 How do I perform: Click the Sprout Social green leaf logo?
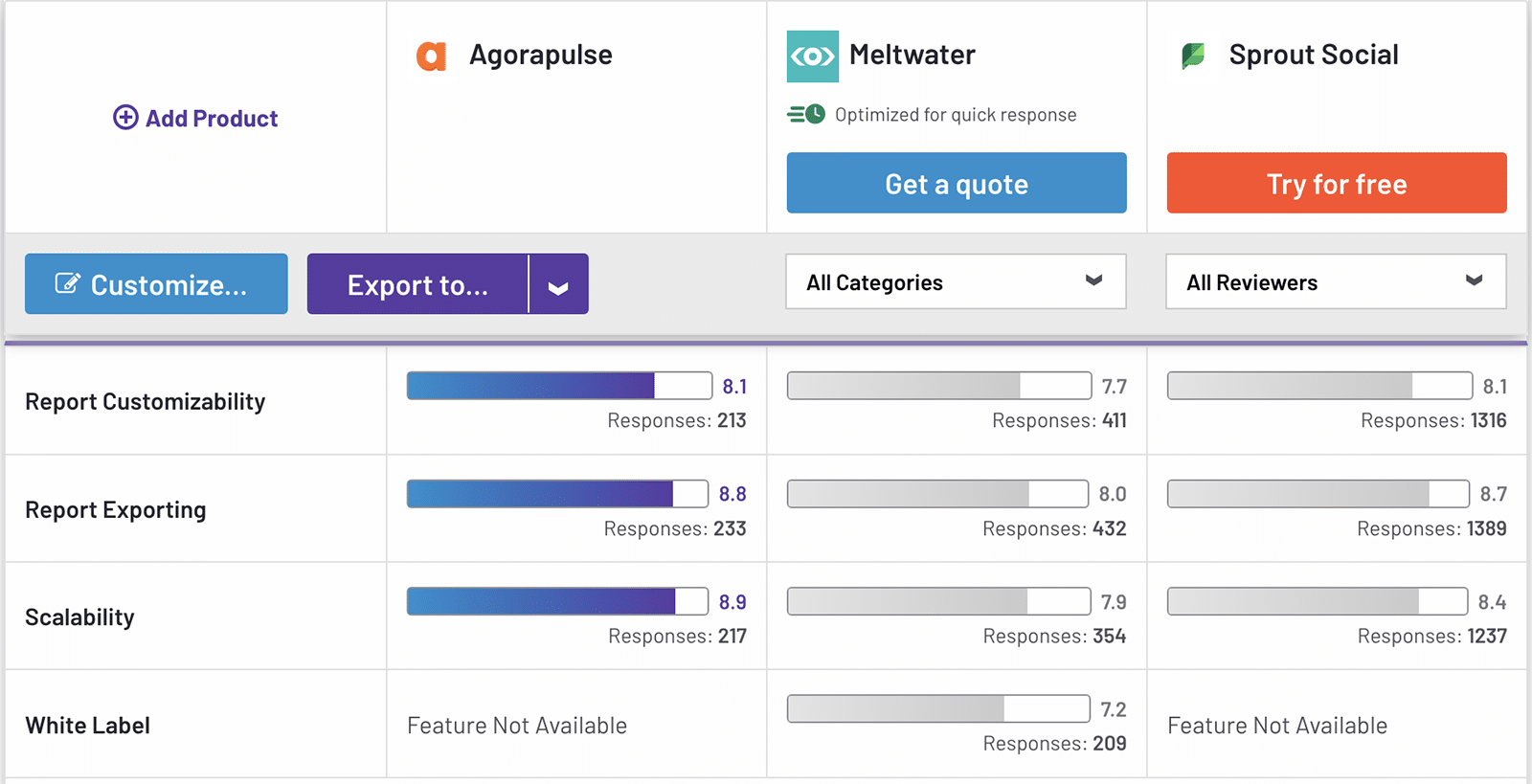tap(1193, 56)
